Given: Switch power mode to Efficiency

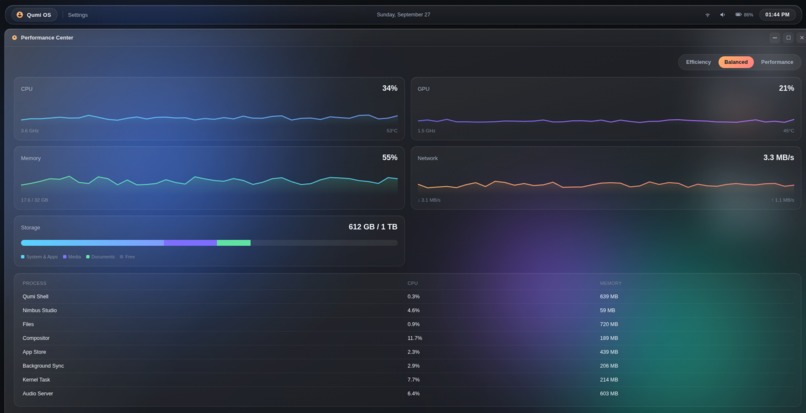Looking at the screenshot, I should coord(698,62).
